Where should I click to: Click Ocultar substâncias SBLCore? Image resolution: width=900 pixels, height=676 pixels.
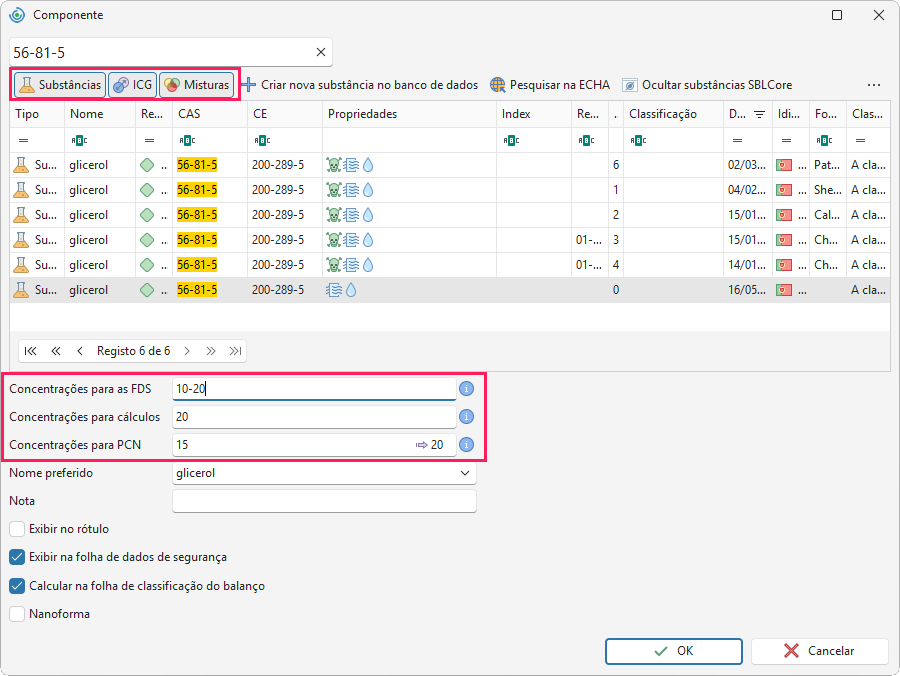[x=707, y=85]
